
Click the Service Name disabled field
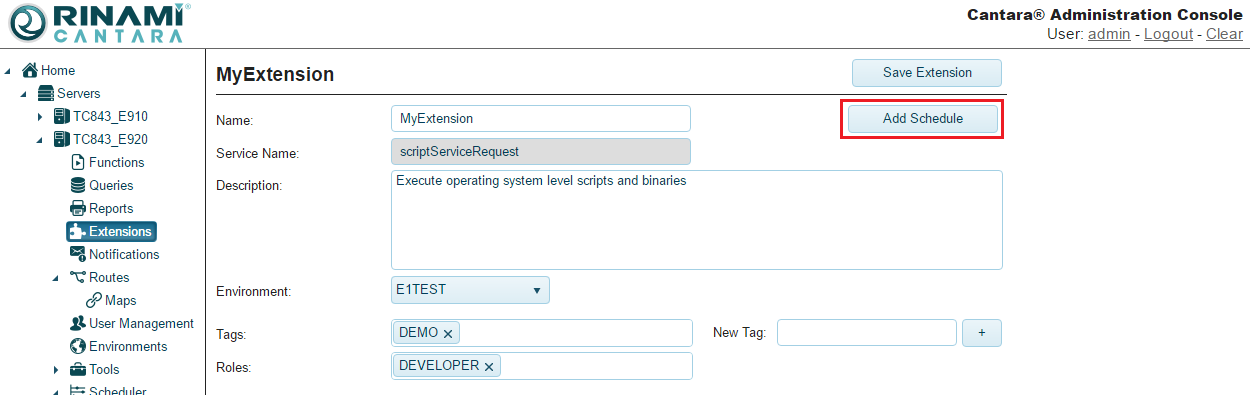pyautogui.click(x=541, y=152)
